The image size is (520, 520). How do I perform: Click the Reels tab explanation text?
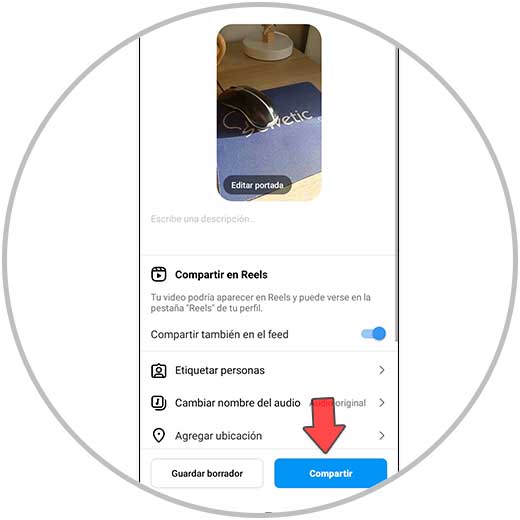(x=260, y=302)
